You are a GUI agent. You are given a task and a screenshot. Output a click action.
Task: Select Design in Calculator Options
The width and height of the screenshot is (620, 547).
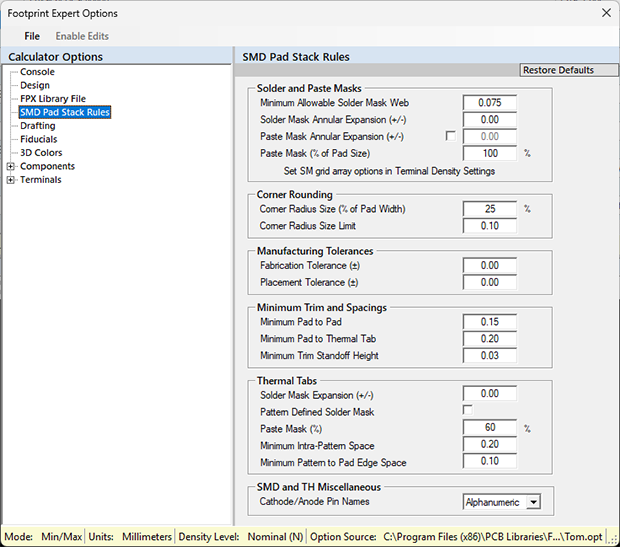[x=35, y=86]
